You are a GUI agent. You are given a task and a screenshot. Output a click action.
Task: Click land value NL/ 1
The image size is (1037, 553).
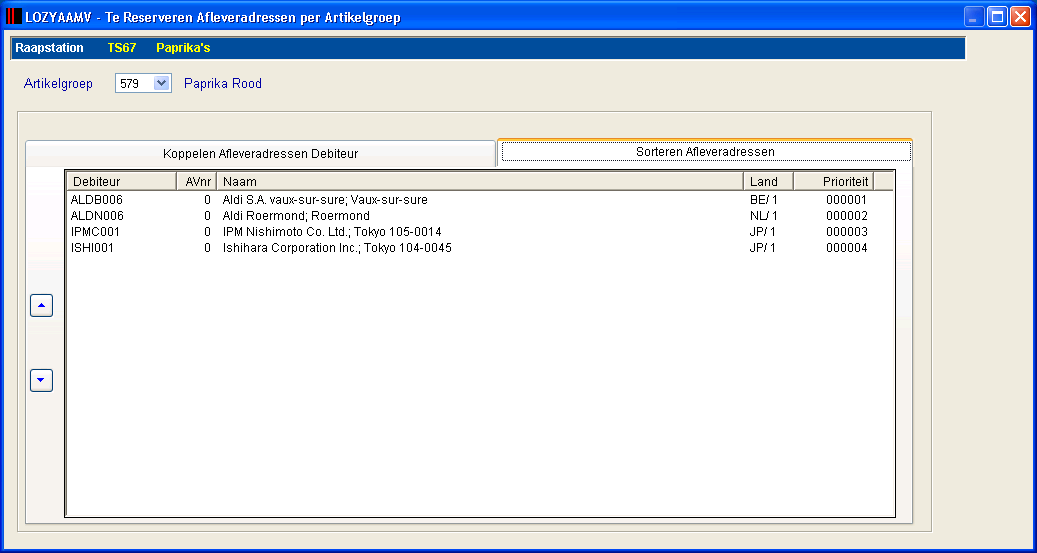click(763, 216)
